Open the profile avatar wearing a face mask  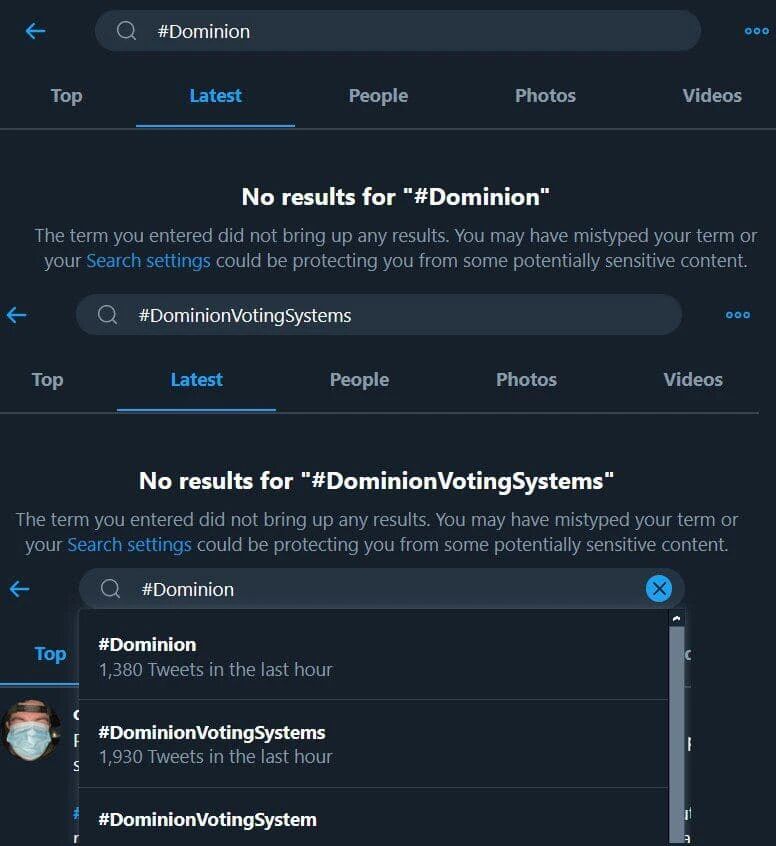point(30,730)
